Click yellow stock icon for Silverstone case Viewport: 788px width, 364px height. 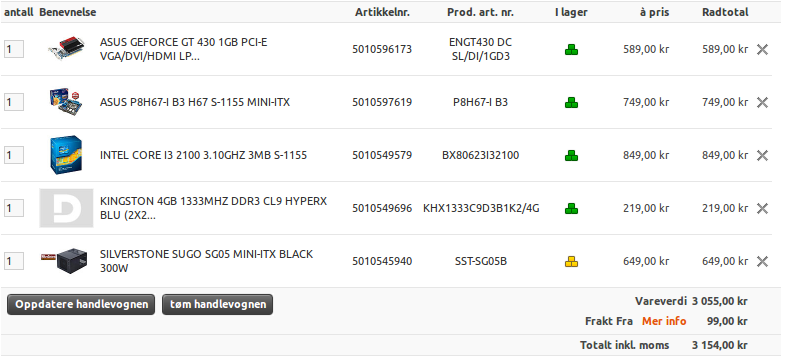(x=571, y=261)
